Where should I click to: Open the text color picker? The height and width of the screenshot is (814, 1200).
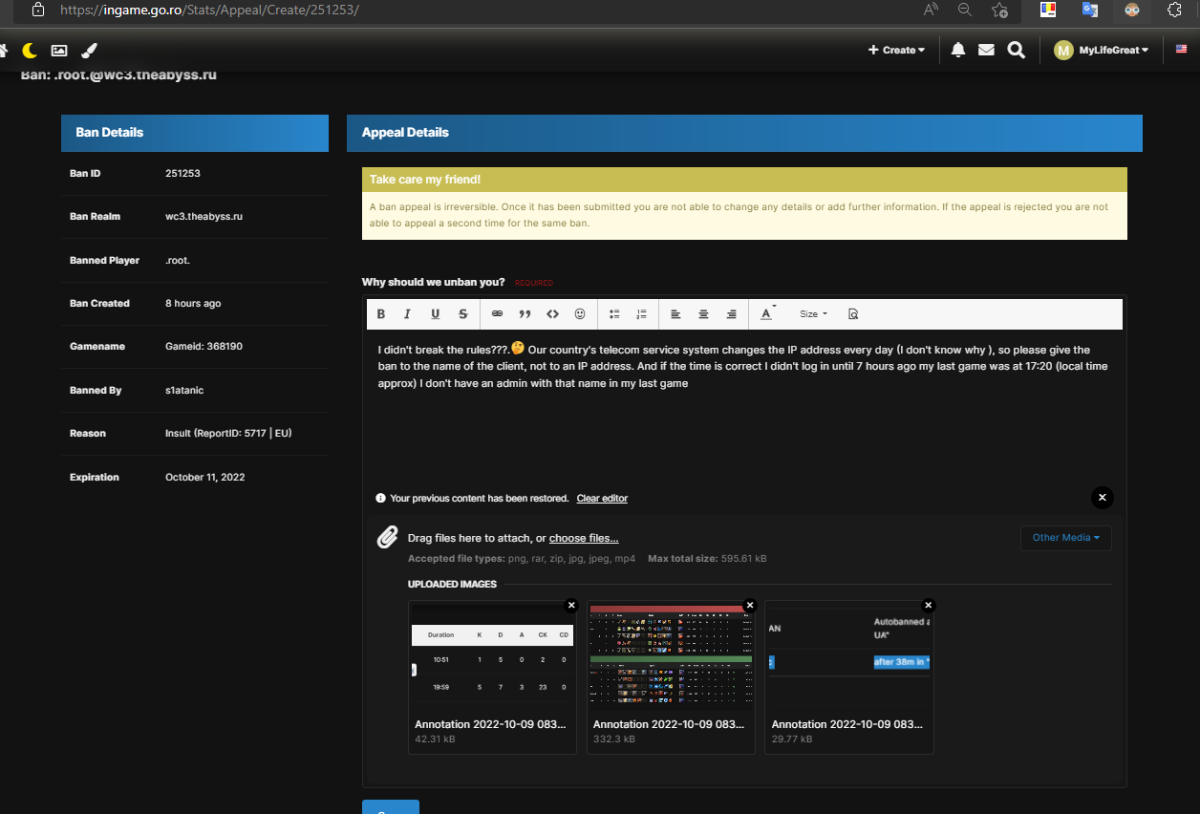click(767, 314)
